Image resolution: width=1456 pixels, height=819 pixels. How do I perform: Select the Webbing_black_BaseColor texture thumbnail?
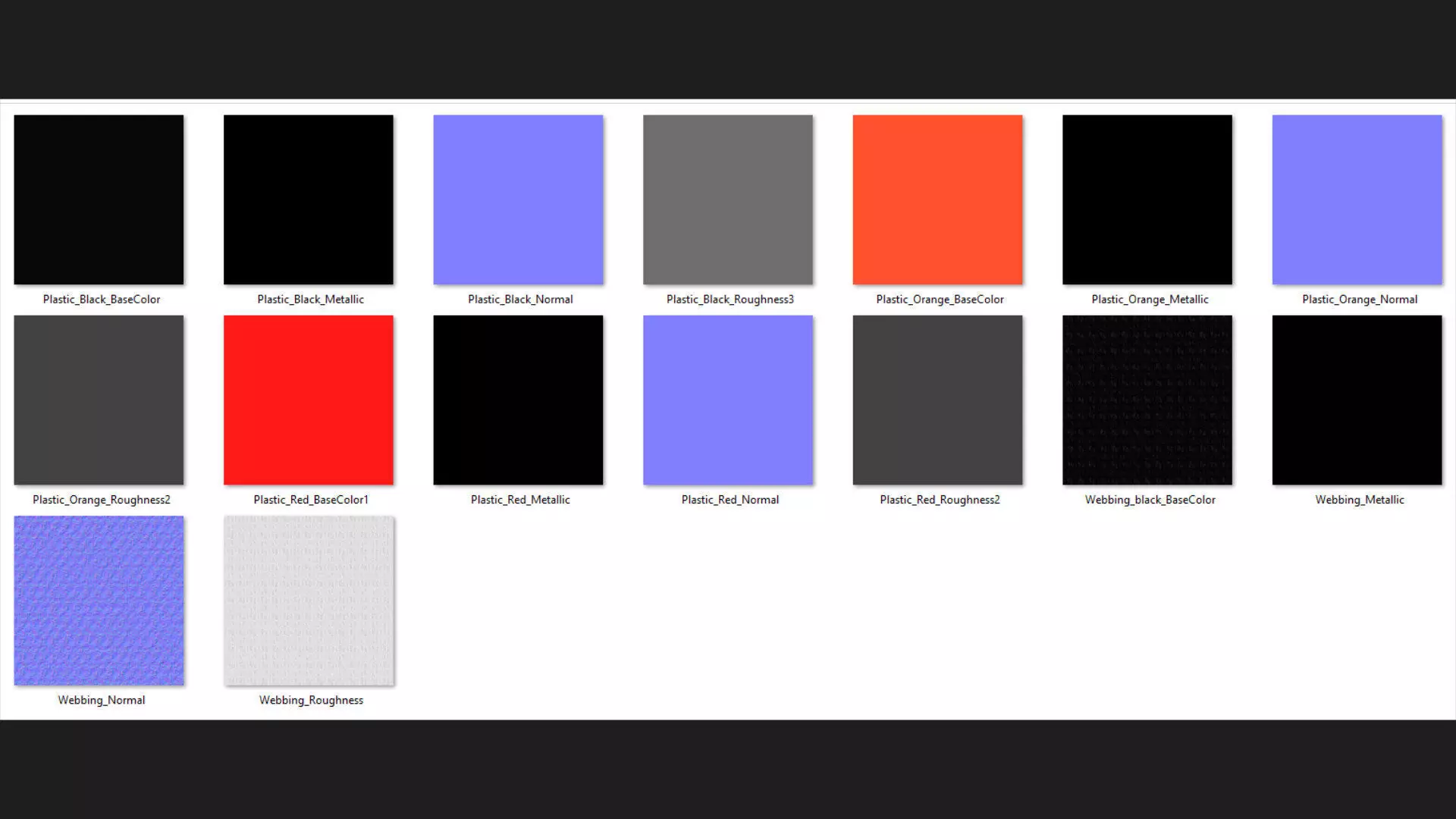tap(1147, 400)
